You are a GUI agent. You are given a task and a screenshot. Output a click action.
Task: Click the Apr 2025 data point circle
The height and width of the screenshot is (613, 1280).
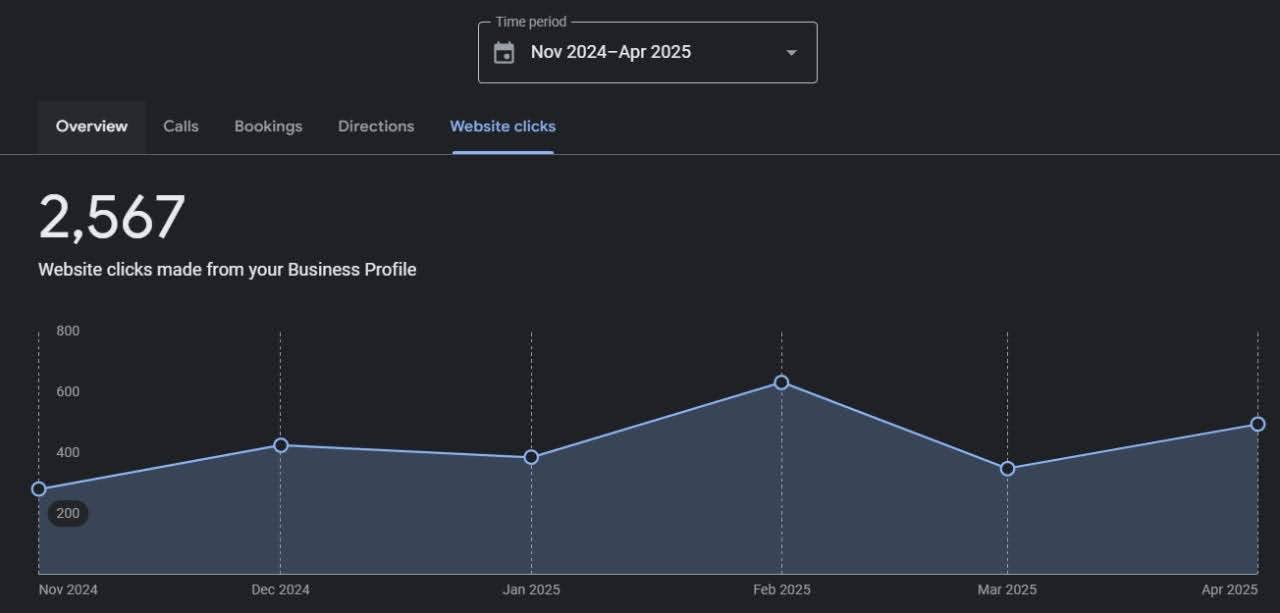coord(1257,424)
